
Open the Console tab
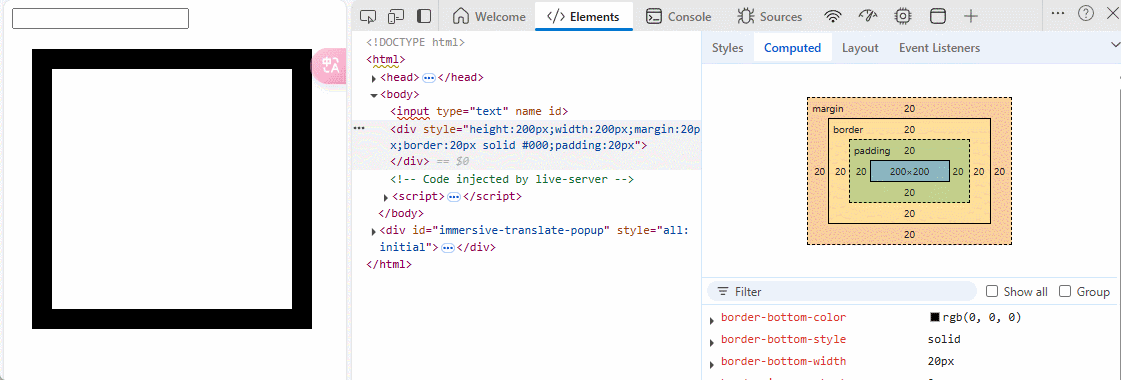pos(678,16)
